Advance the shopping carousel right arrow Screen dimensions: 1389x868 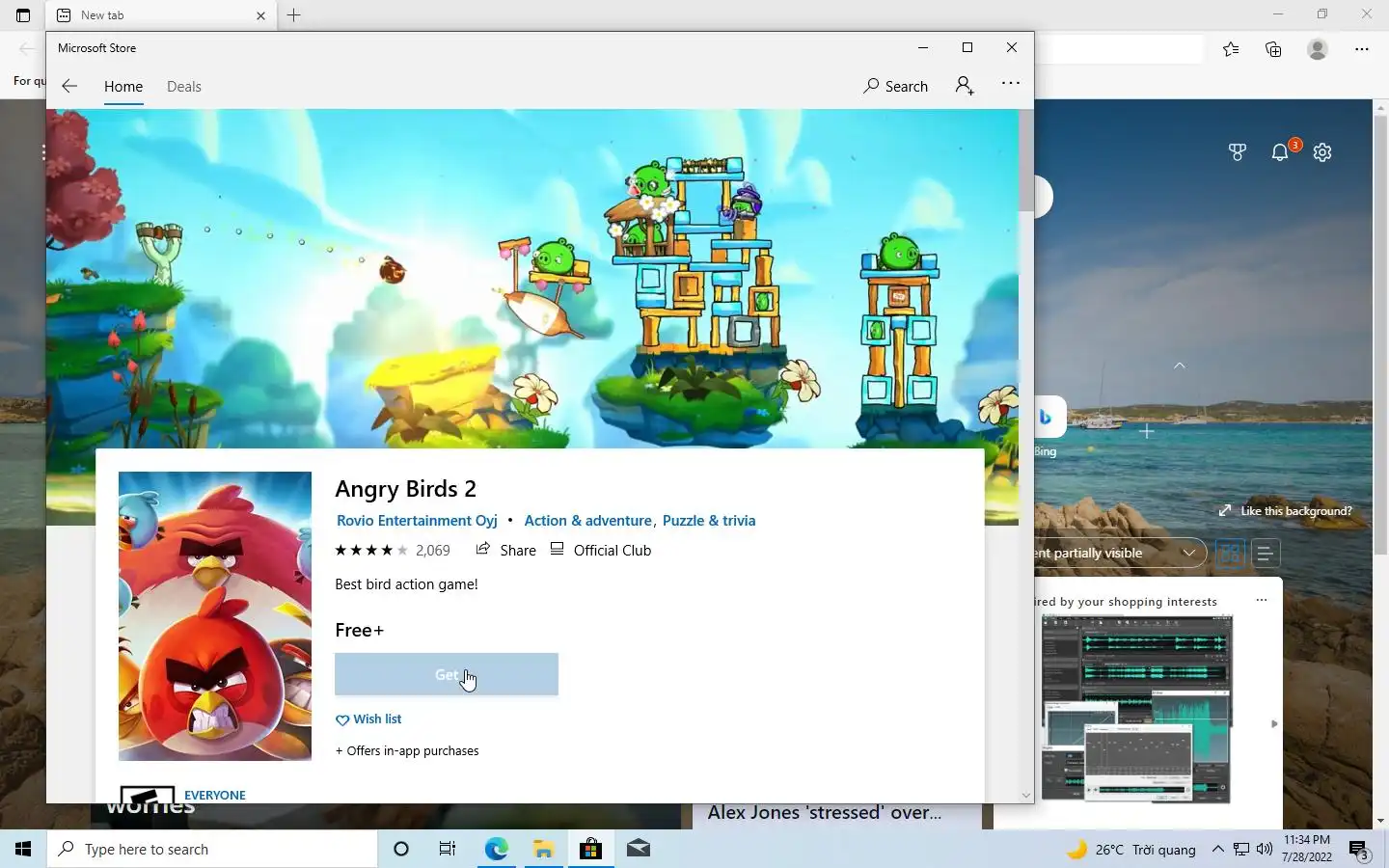tap(1274, 723)
